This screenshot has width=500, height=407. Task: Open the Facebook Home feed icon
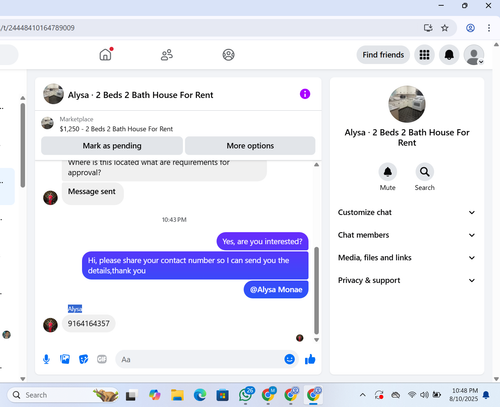pos(105,55)
